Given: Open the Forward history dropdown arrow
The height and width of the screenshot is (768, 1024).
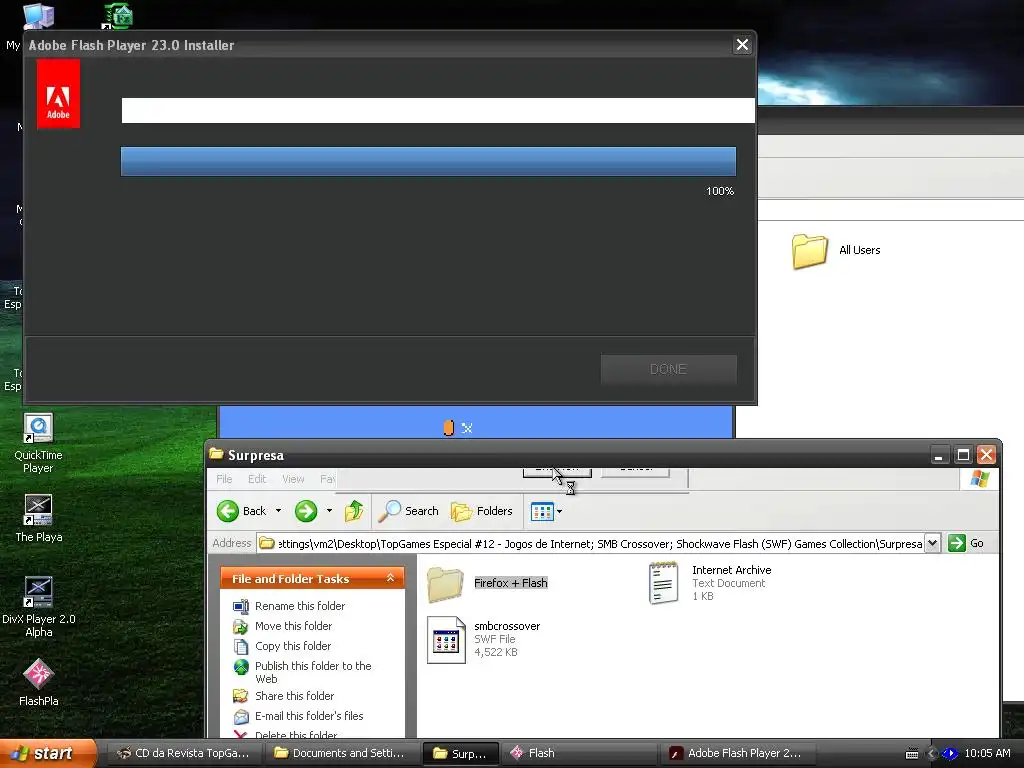Looking at the screenshot, I should (329, 511).
